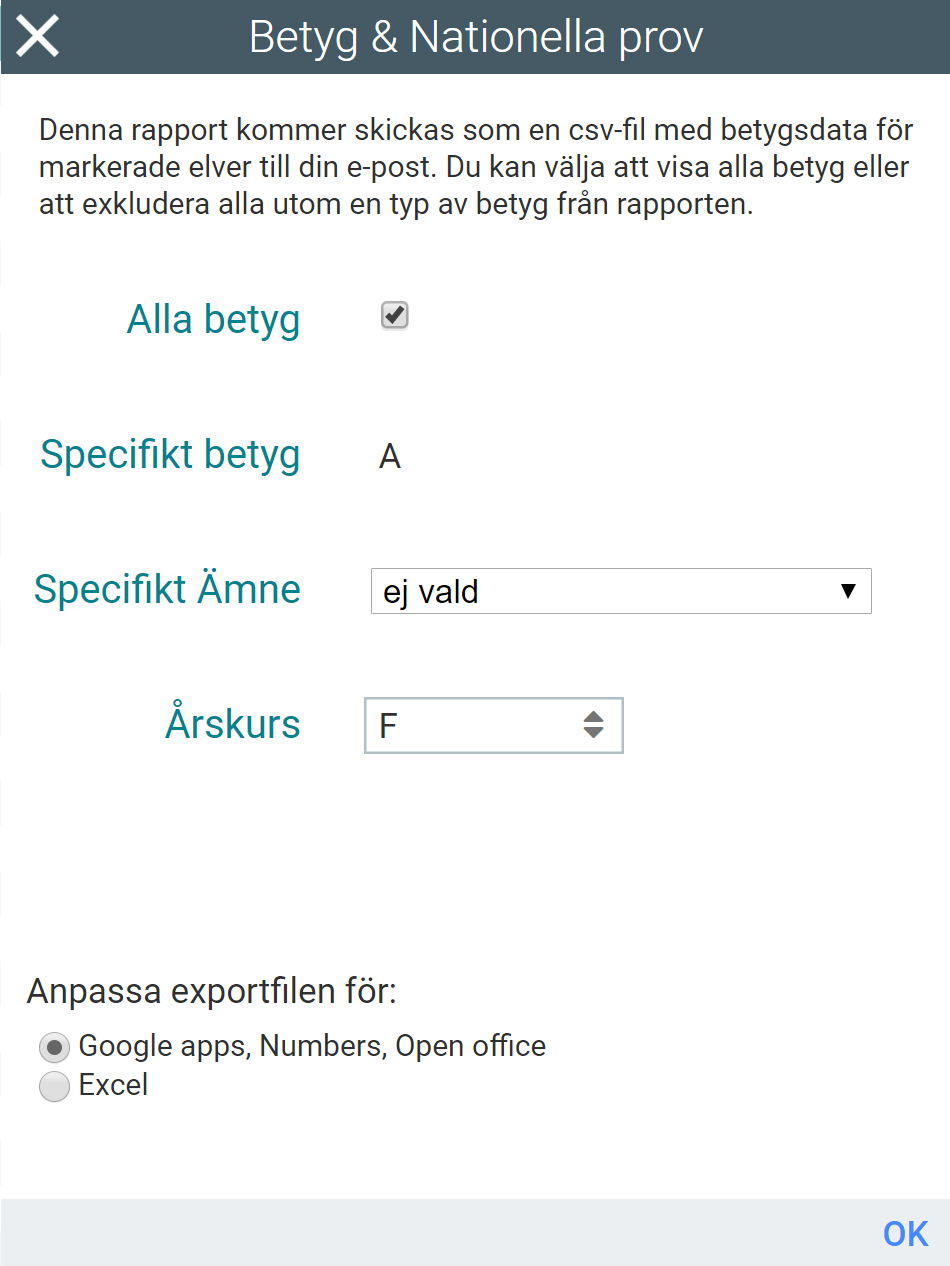Close the Betyg & Nationella prov dialog
This screenshot has height=1266, width=950.
(x=38, y=36)
